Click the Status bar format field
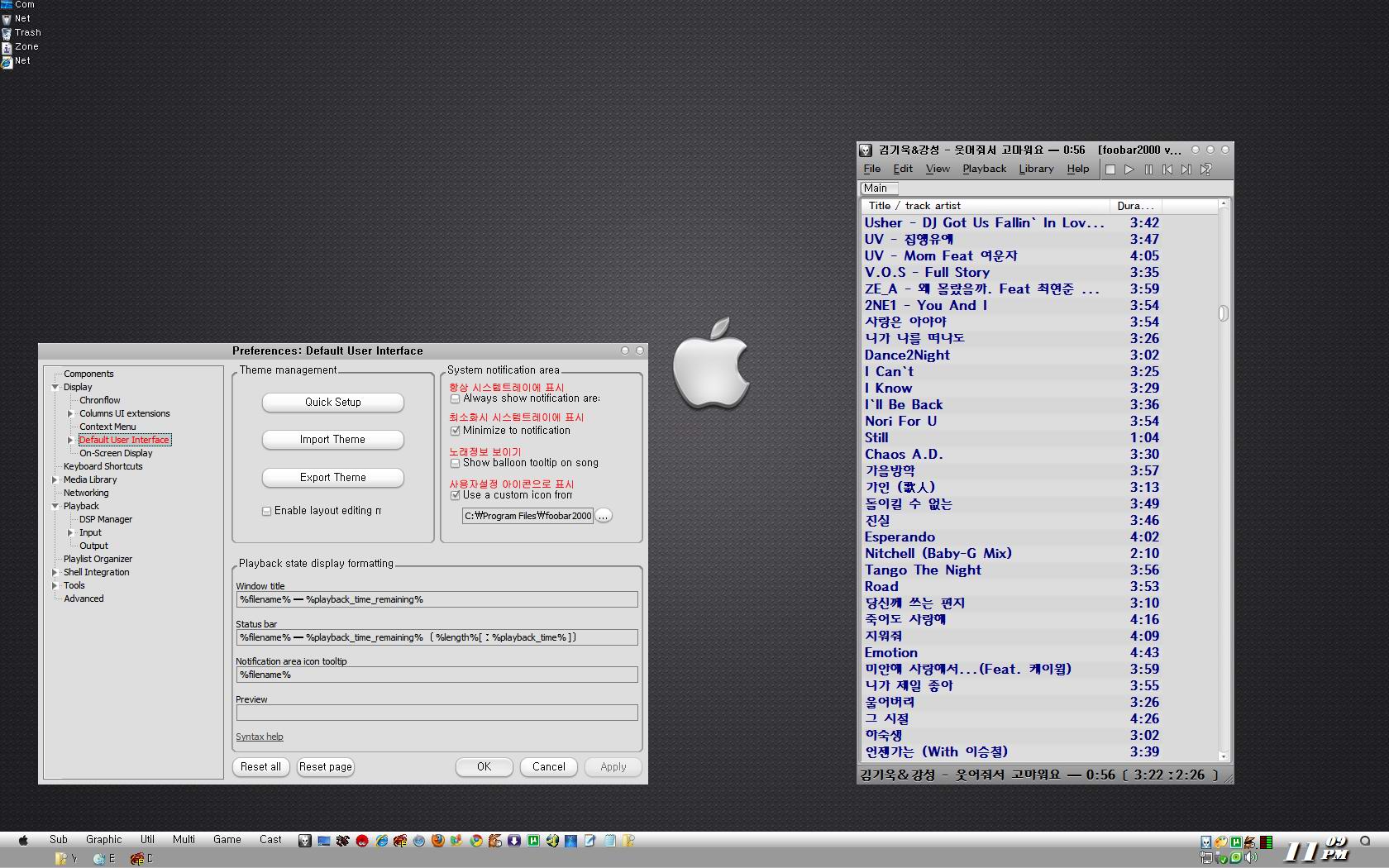Viewport: 1389px width, 868px height. point(437,637)
